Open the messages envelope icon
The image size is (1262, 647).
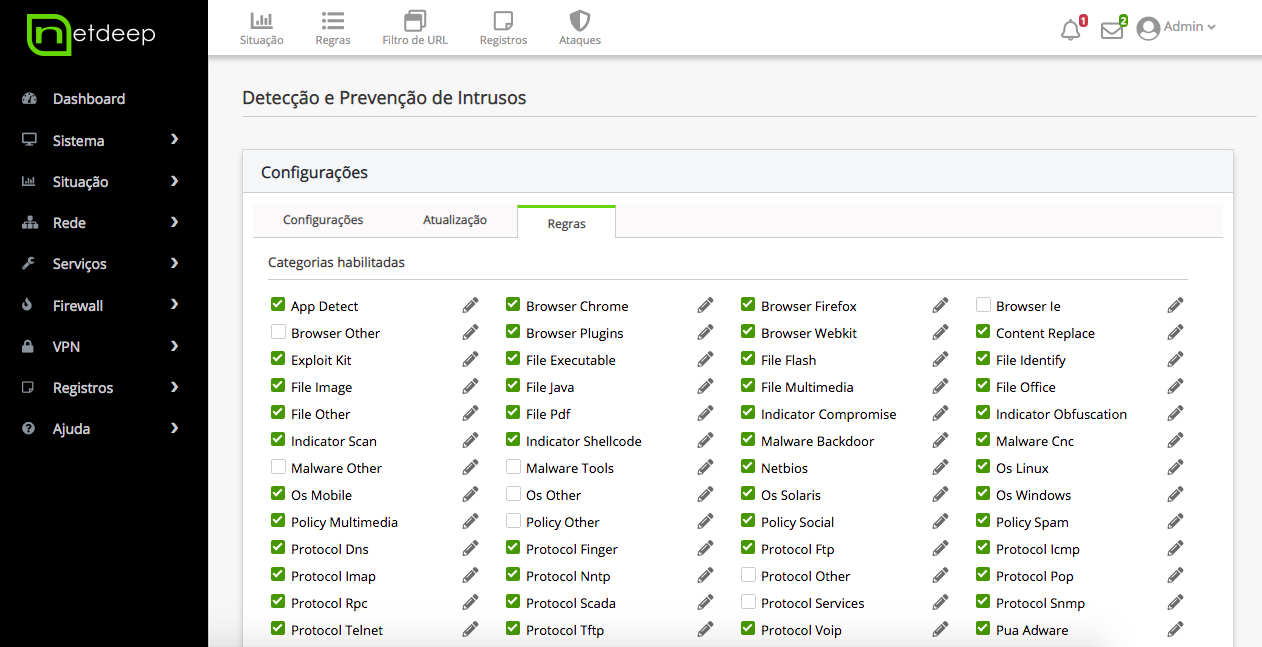tap(1111, 30)
